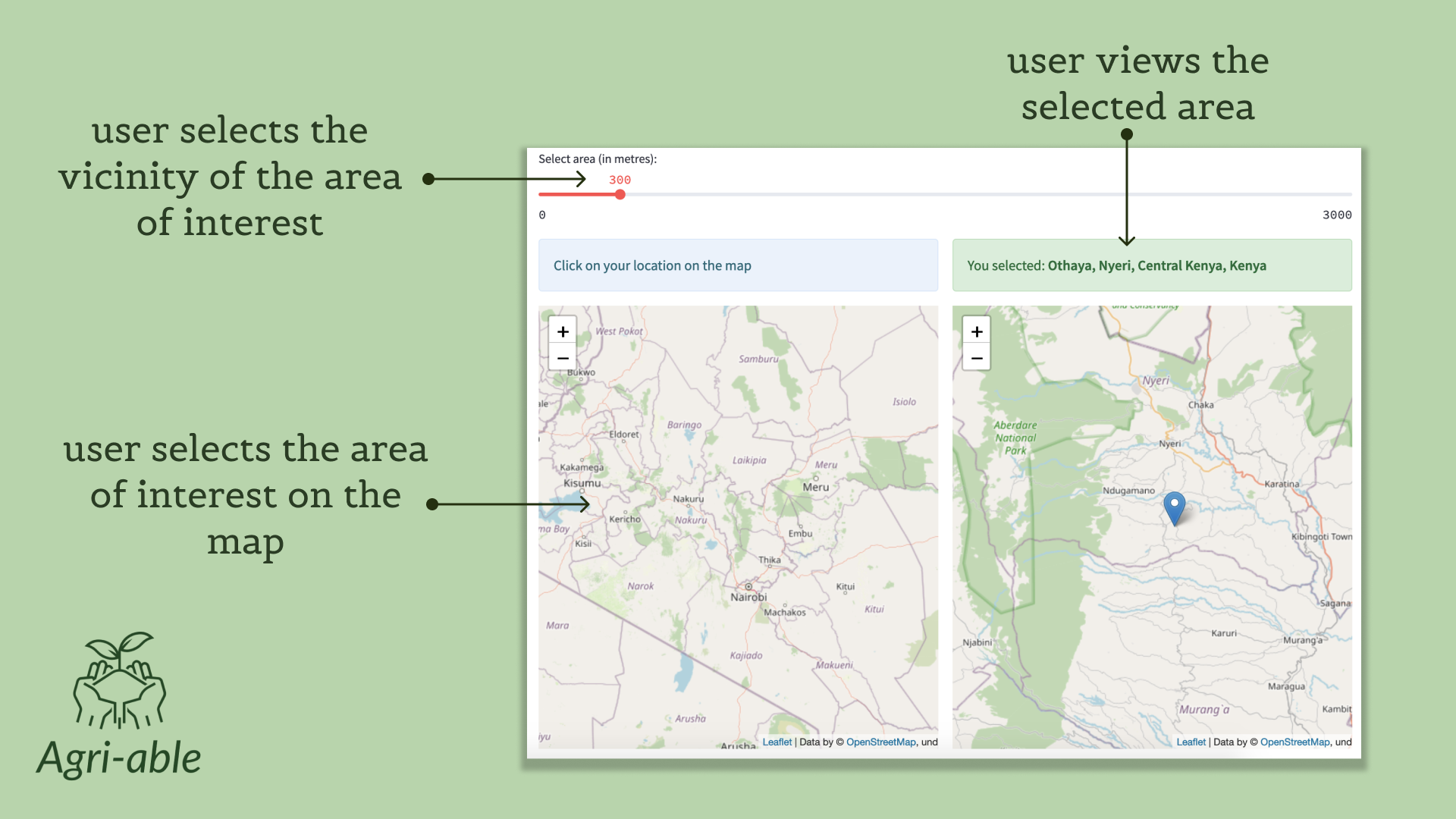Click the Agri-able plant logo

[119, 680]
